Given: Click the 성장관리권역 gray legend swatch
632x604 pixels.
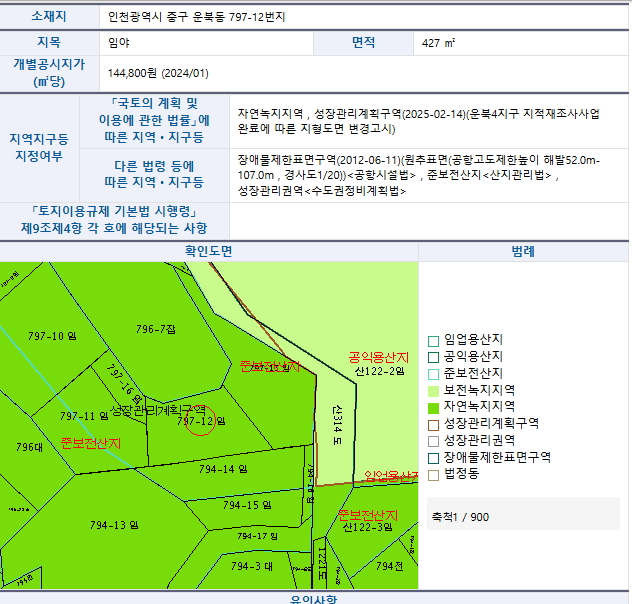Looking at the screenshot, I should pyautogui.click(x=433, y=441).
